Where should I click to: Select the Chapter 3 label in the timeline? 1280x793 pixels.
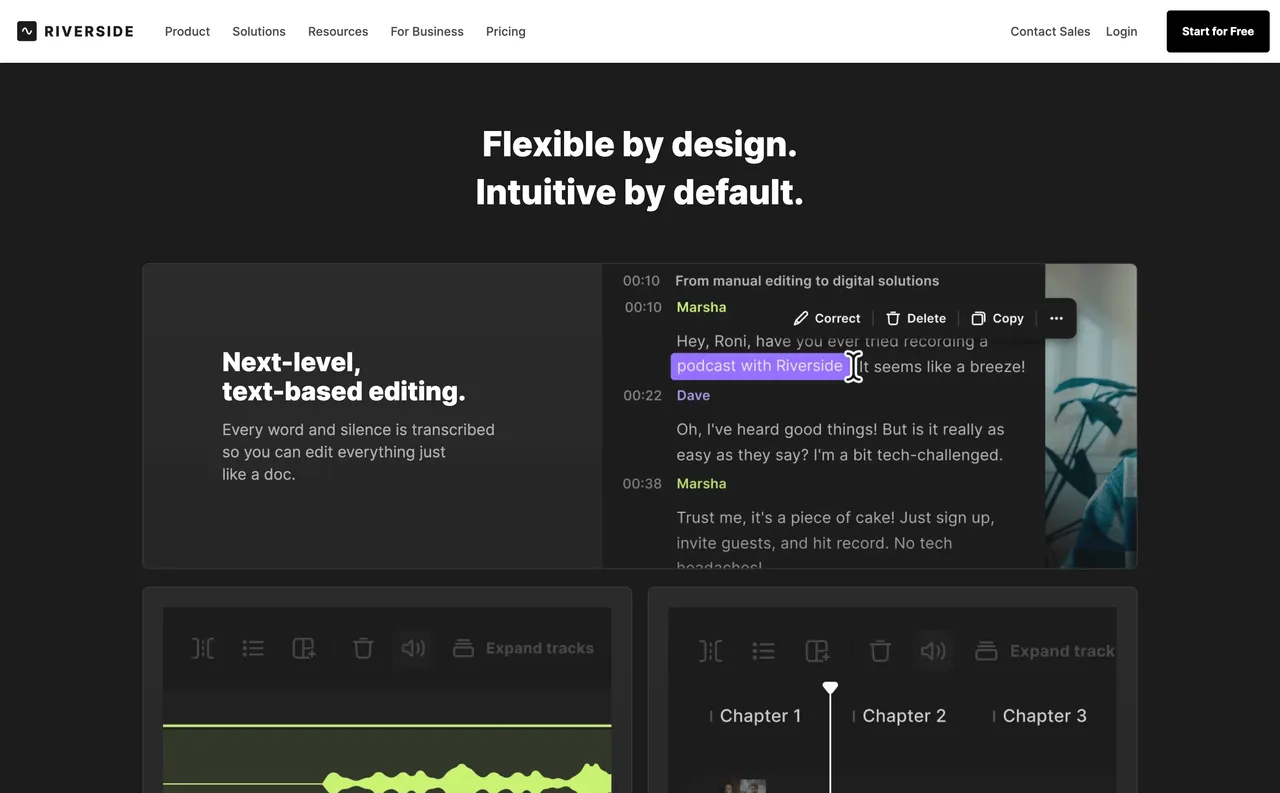pyautogui.click(x=1045, y=715)
